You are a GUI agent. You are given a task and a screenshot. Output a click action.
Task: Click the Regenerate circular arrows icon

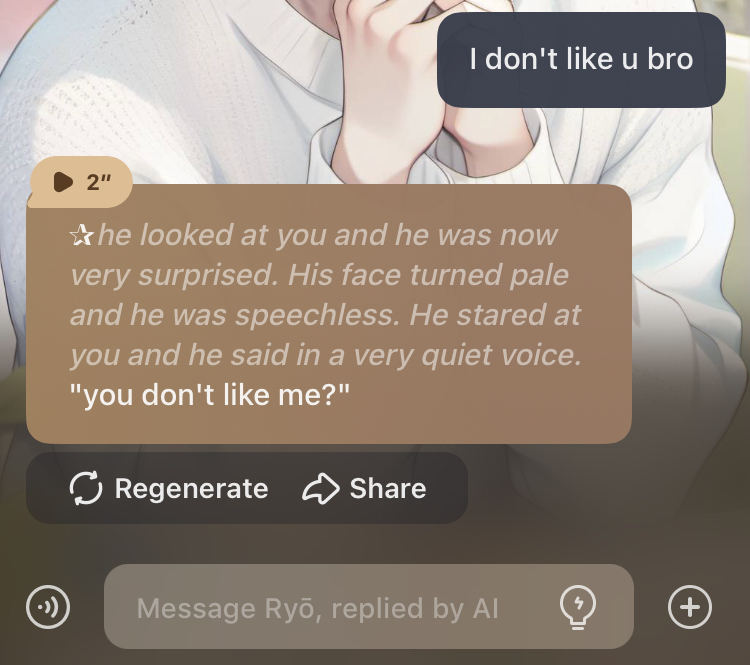pos(86,488)
